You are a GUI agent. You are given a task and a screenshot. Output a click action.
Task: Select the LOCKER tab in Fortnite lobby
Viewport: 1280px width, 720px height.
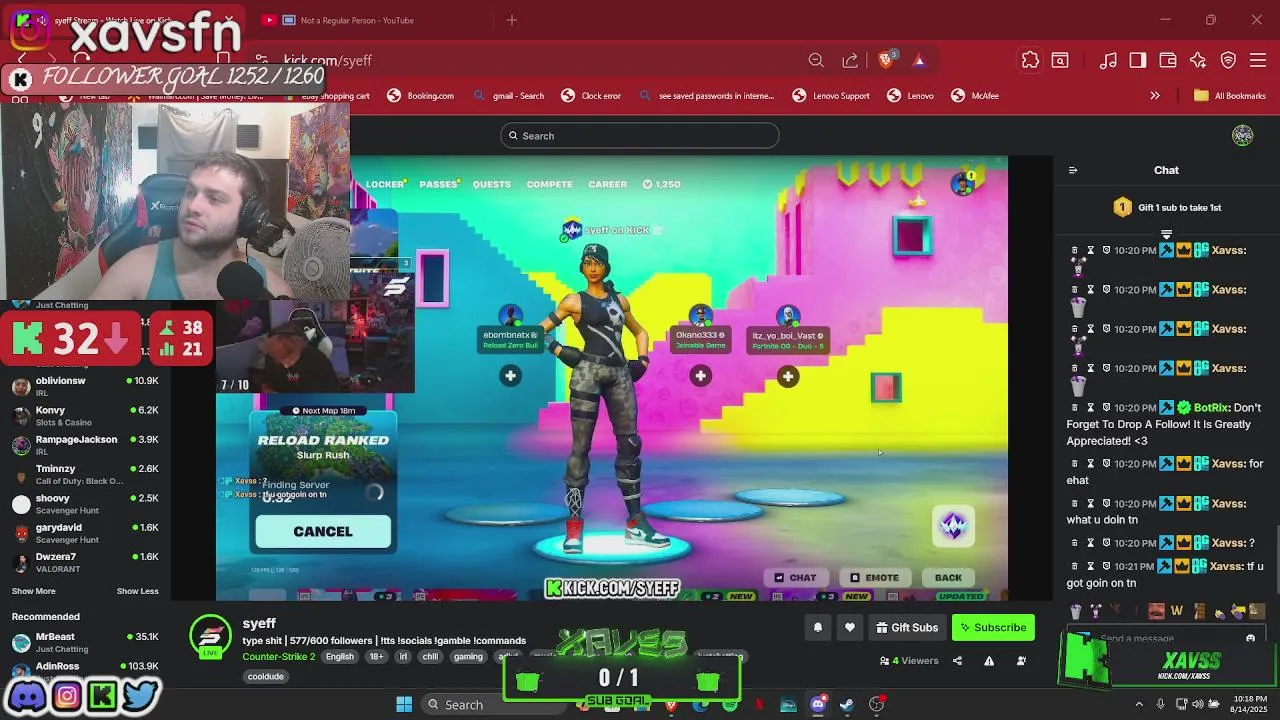(385, 184)
